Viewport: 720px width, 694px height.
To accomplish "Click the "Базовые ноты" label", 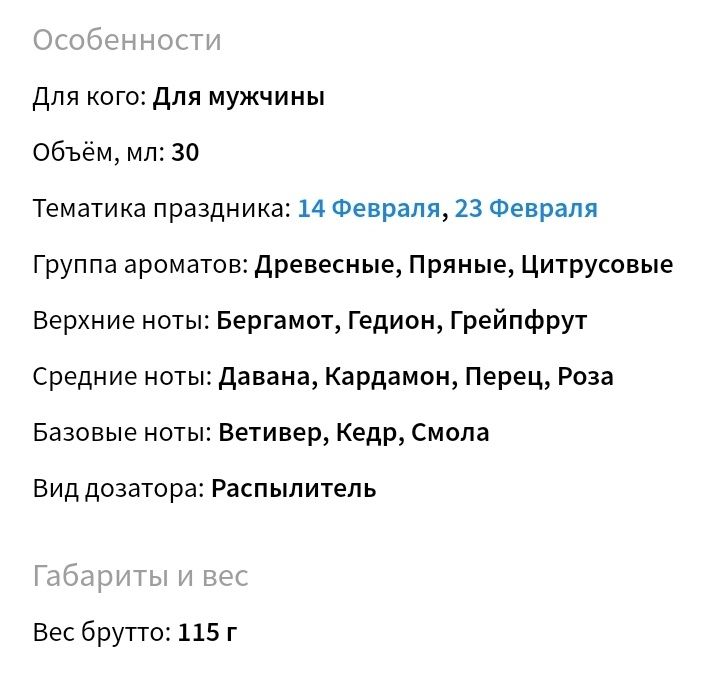I will tap(121, 433).
